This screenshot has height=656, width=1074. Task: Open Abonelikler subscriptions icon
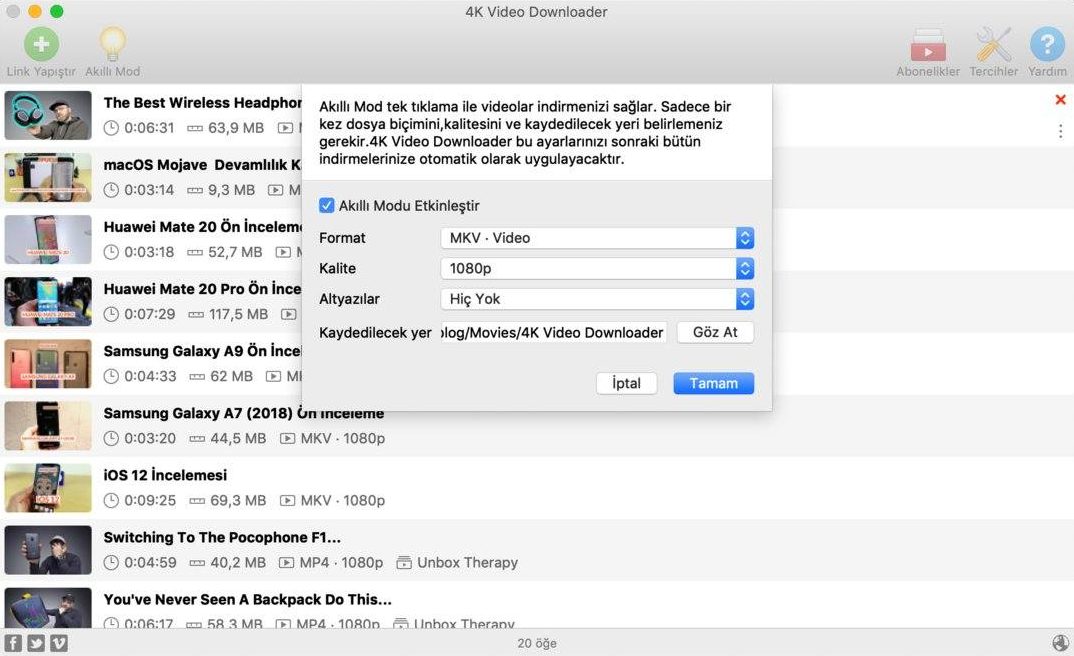click(928, 45)
